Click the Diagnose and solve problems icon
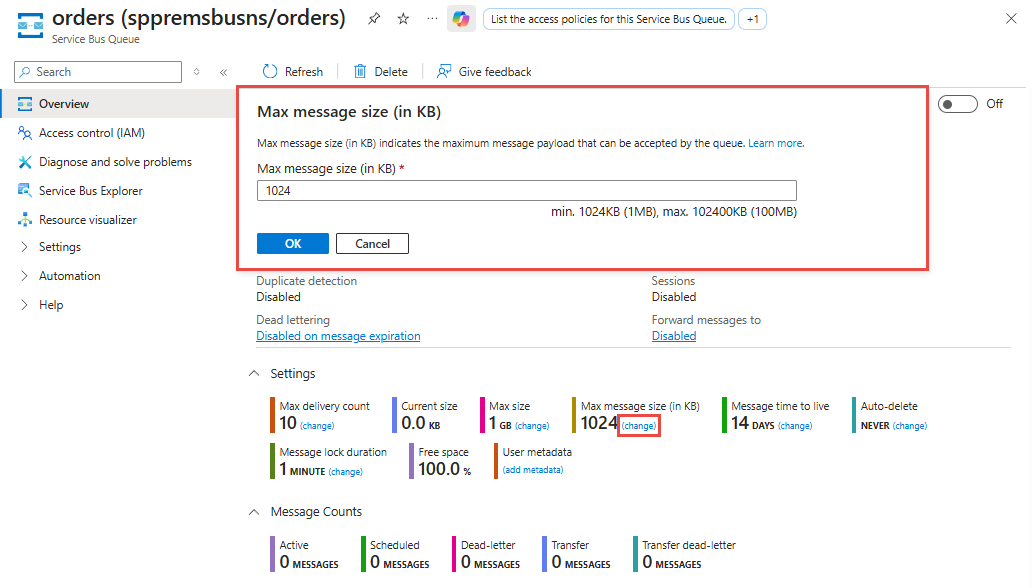The height and width of the screenshot is (588, 1032). pos(25,161)
